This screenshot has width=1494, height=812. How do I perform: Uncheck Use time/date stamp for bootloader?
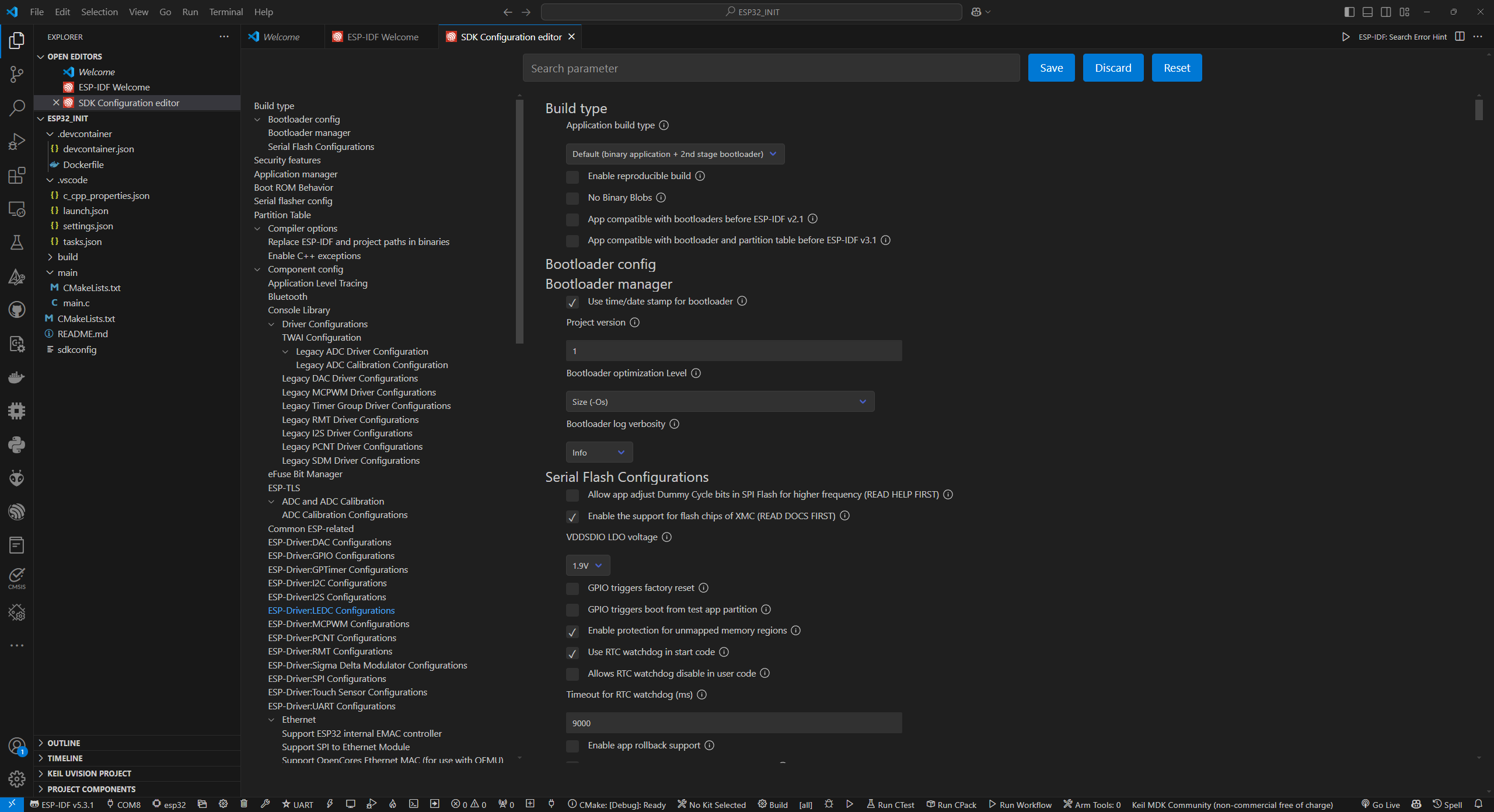coord(573,303)
